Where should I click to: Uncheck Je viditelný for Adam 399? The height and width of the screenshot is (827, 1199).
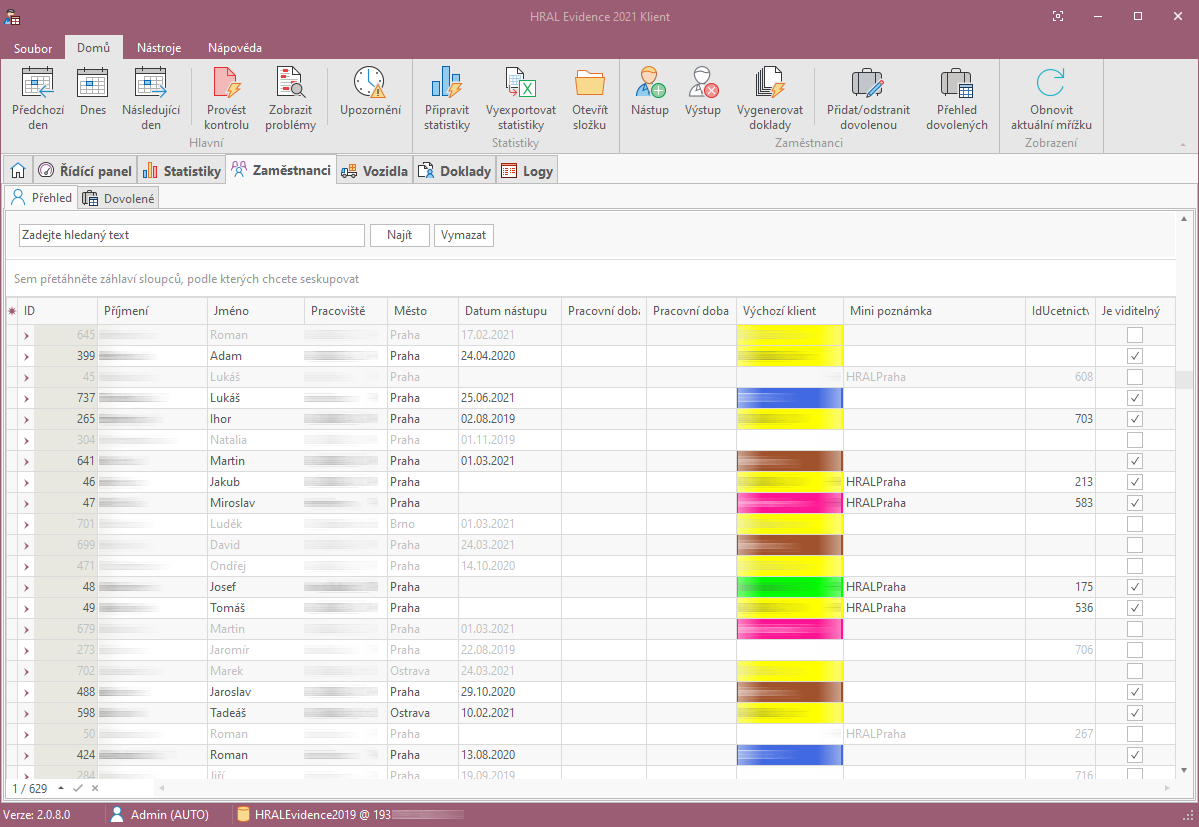[1135, 355]
